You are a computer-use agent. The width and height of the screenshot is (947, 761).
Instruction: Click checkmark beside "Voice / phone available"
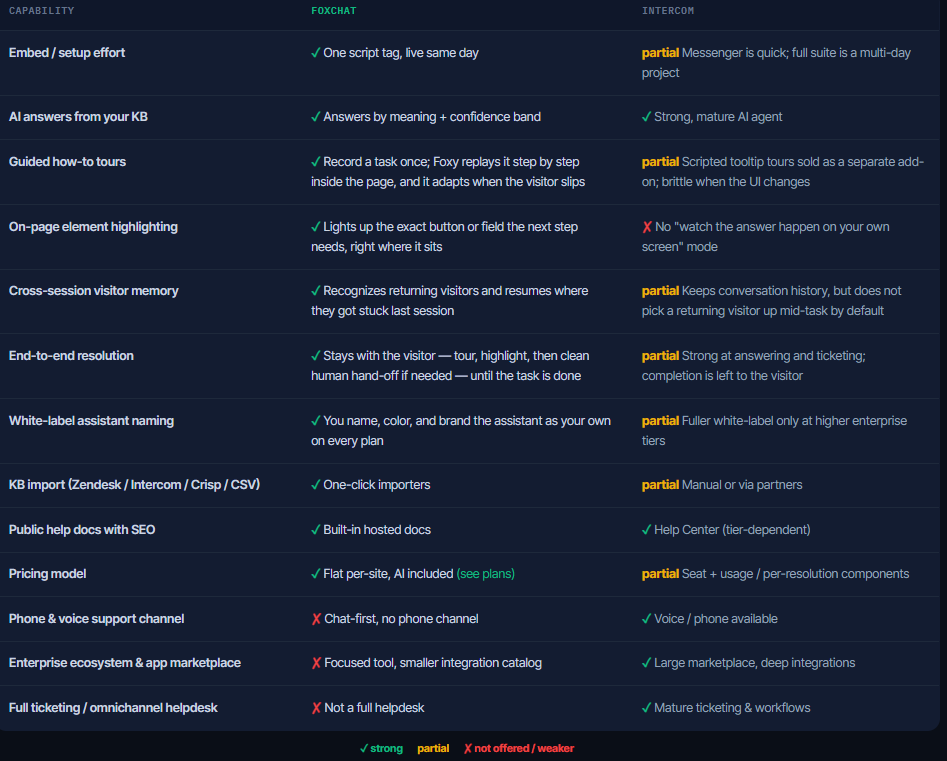[646, 619]
